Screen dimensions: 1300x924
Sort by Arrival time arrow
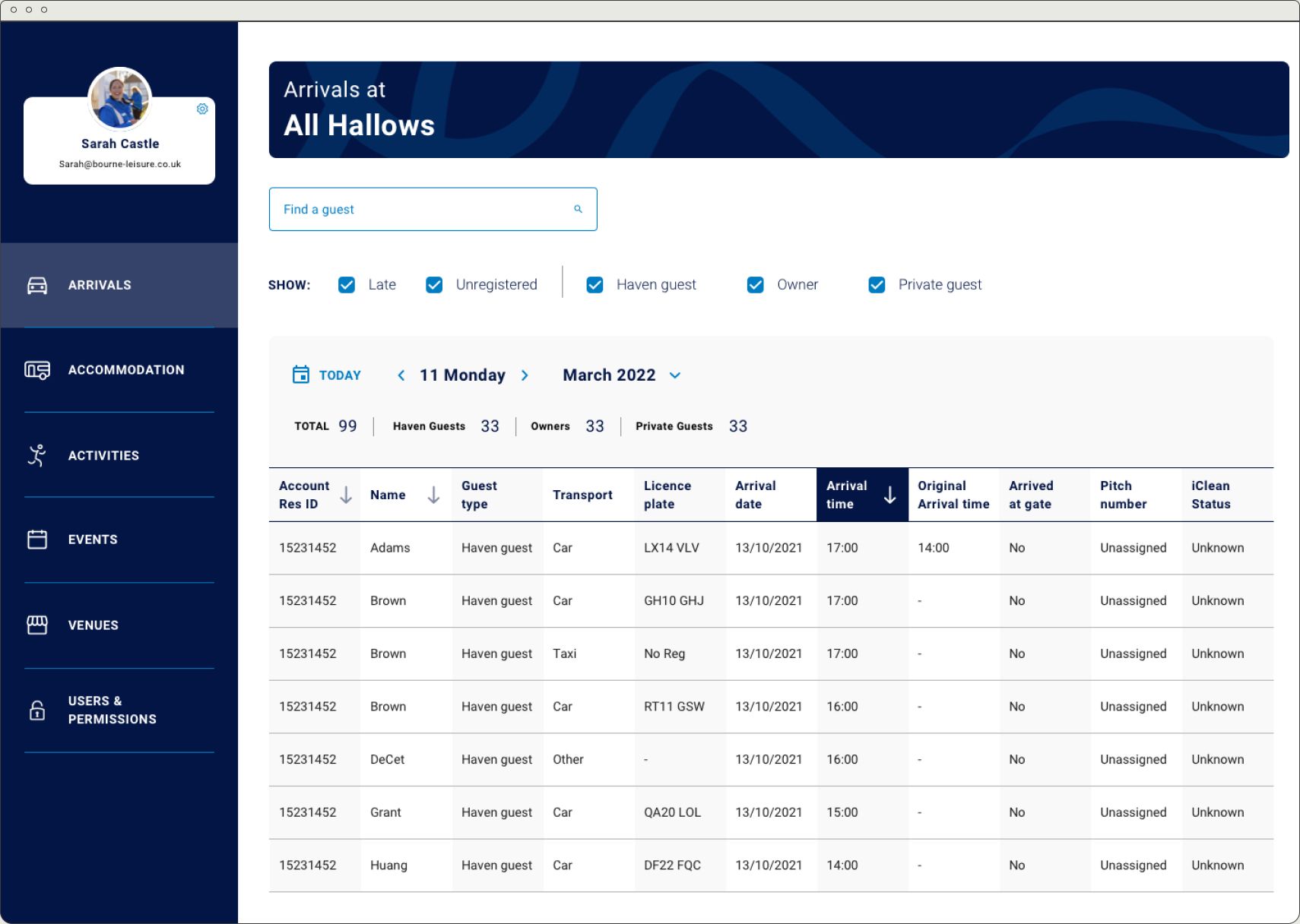(x=889, y=495)
